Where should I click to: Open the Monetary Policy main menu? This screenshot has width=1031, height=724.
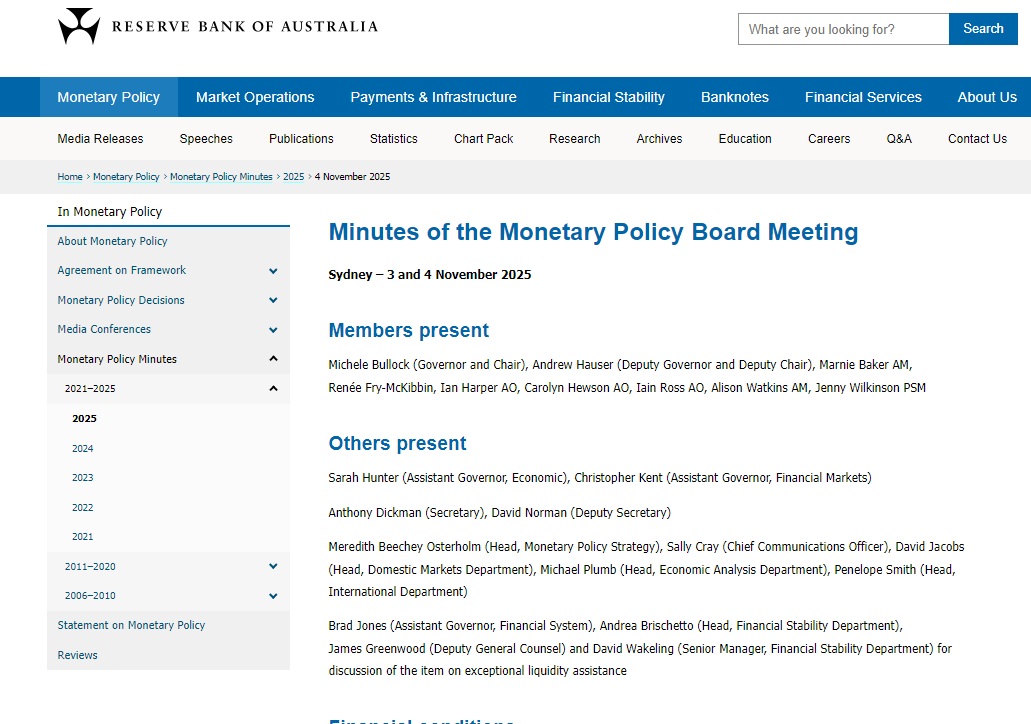108,97
